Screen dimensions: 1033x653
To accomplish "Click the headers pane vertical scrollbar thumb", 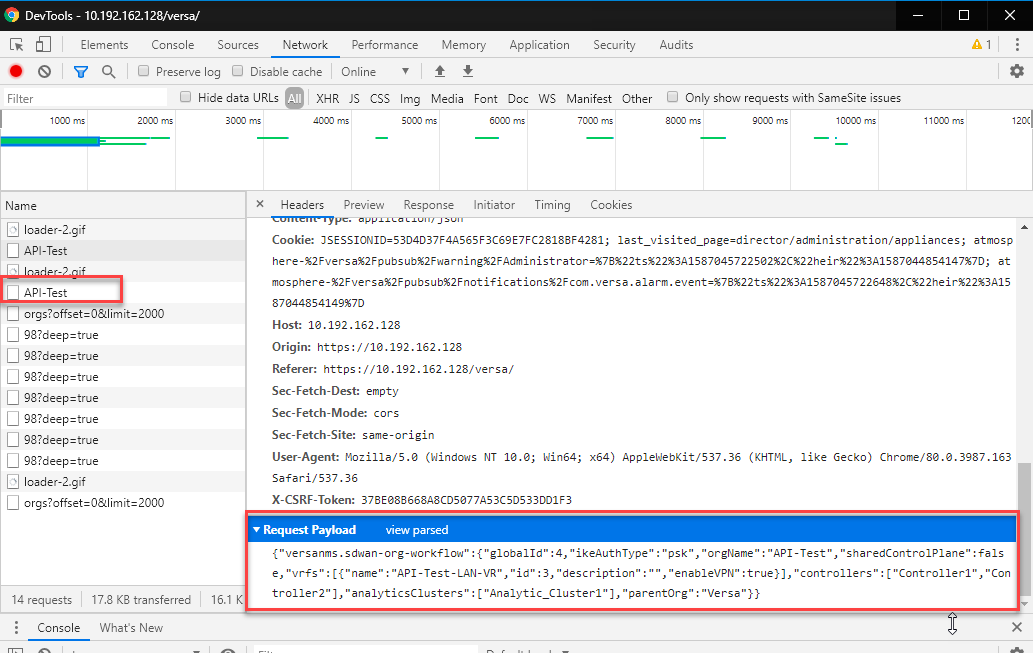I will pos(1024,527).
